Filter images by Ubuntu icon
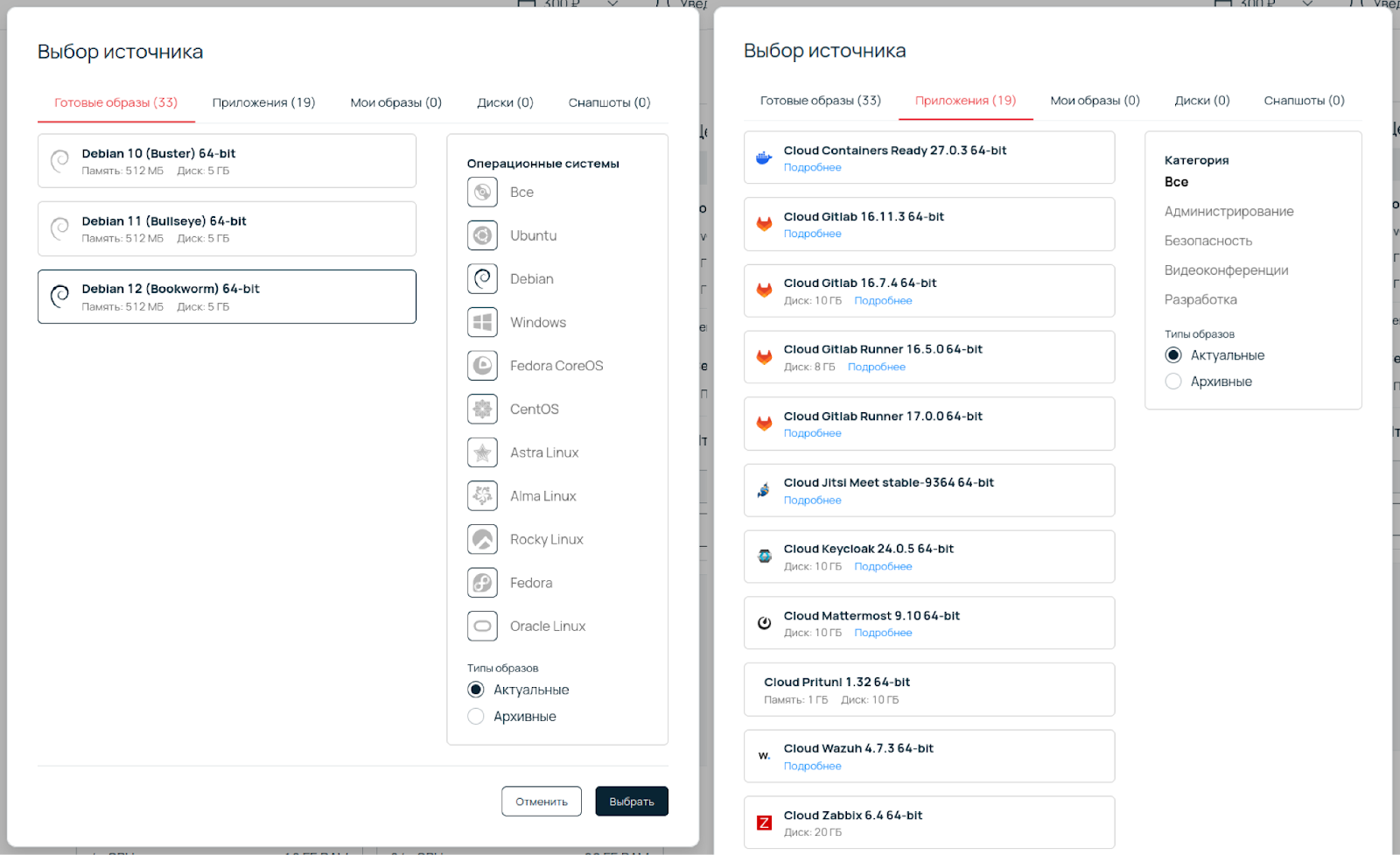Viewport: 1400px width, 855px height. 482,235
